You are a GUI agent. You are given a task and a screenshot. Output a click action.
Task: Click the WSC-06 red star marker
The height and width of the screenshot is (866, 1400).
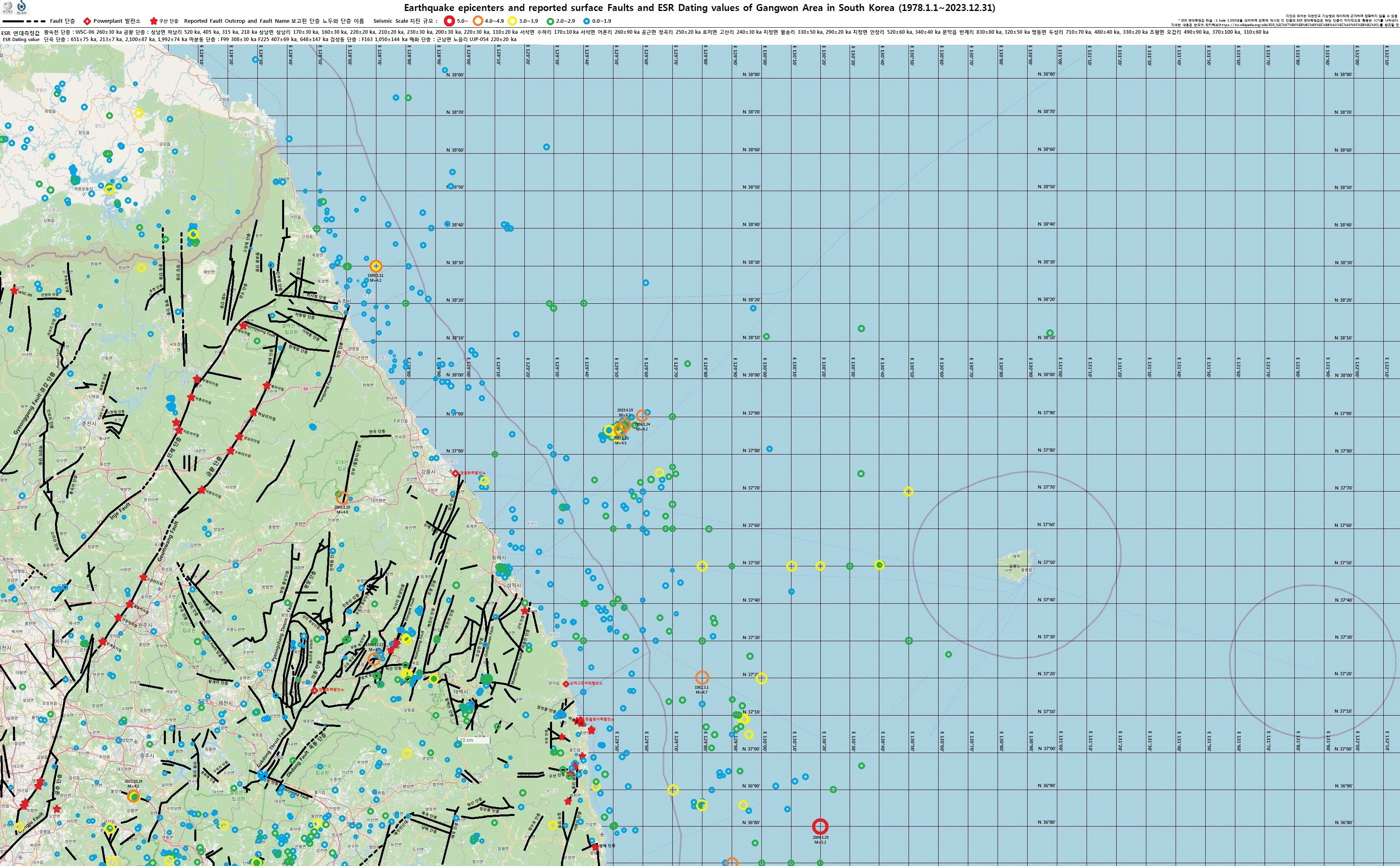pos(14,290)
